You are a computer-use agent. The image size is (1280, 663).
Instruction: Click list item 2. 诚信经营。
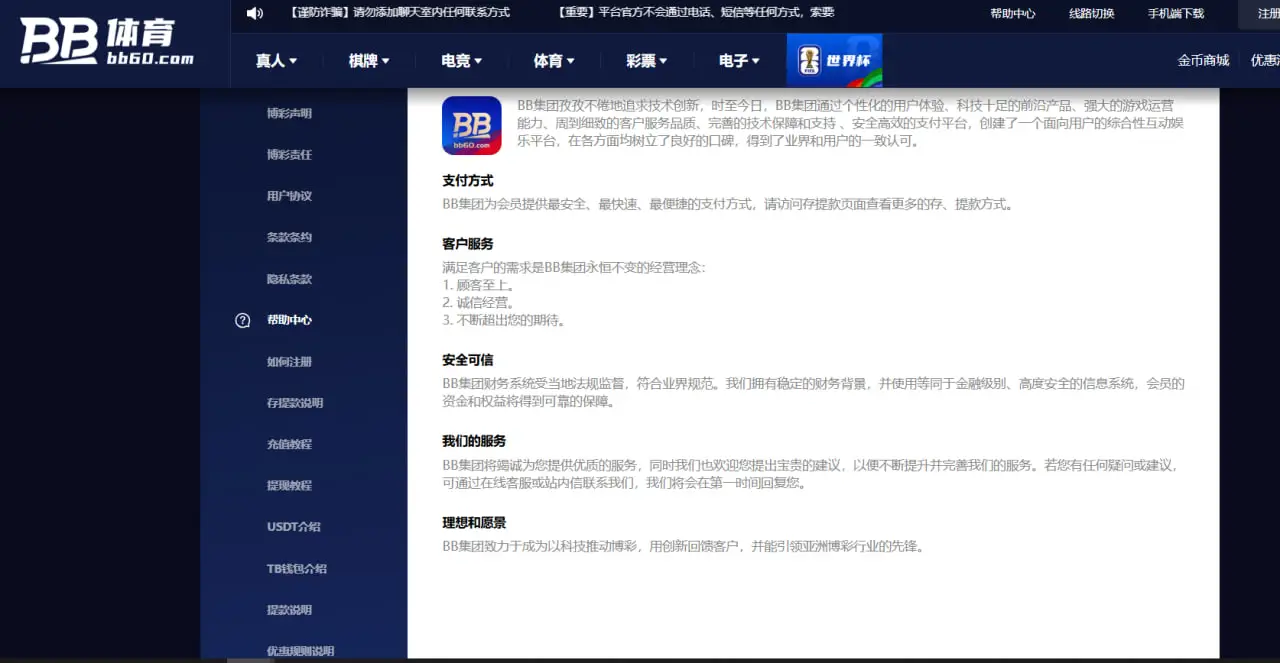coord(478,303)
